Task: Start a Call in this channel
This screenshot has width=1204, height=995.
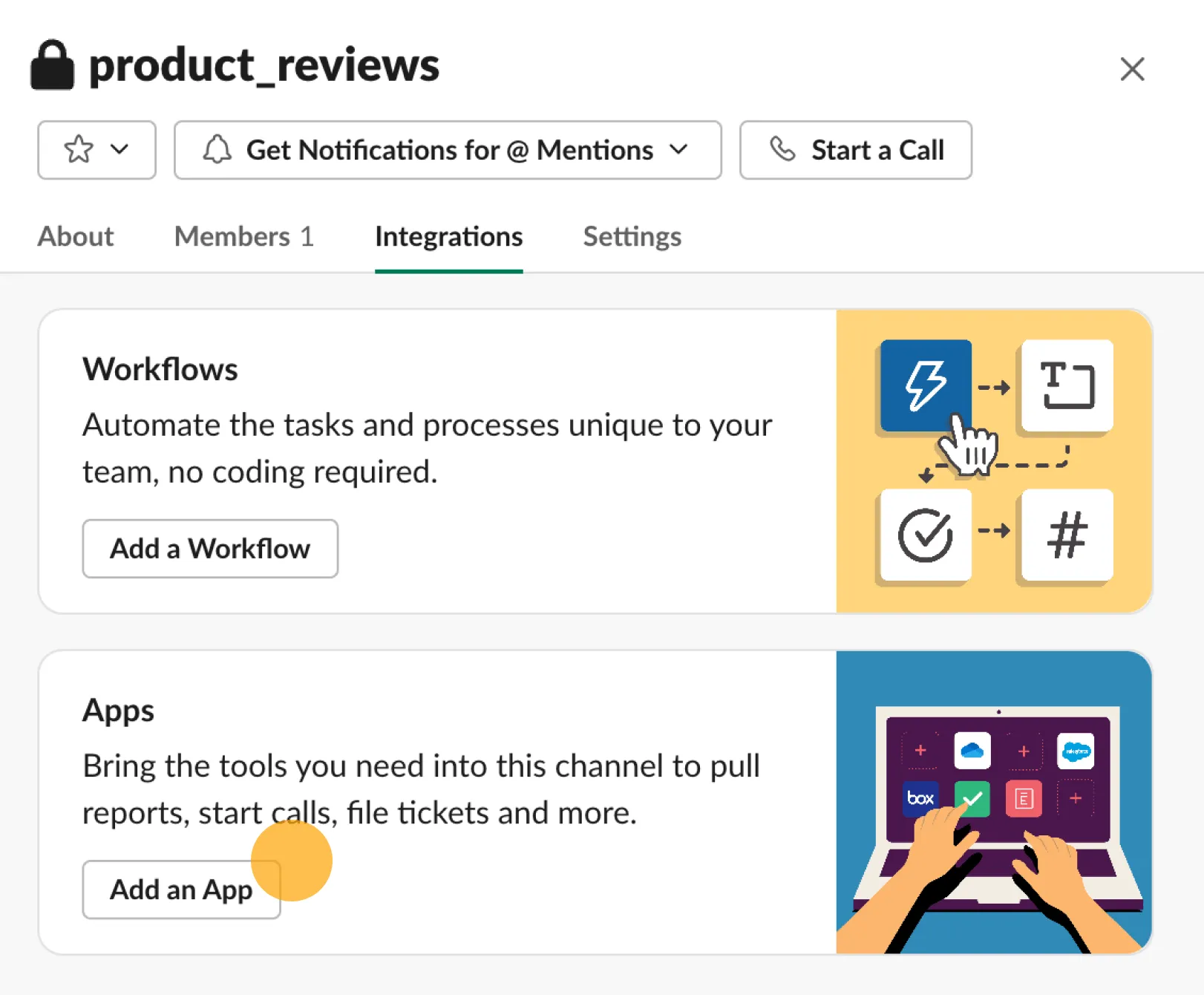Action: 856,150
